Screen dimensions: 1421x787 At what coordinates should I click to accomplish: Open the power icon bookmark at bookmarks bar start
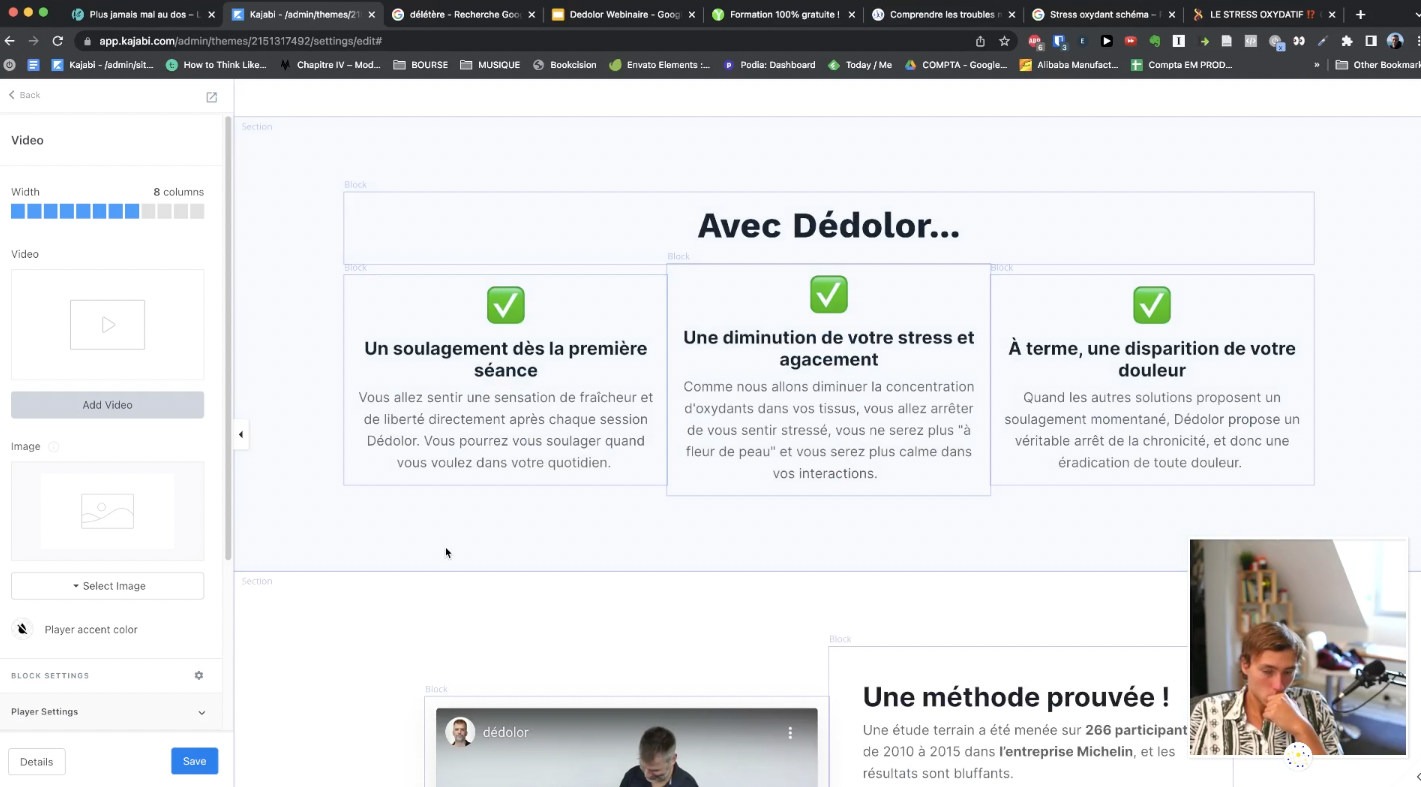pos(10,65)
